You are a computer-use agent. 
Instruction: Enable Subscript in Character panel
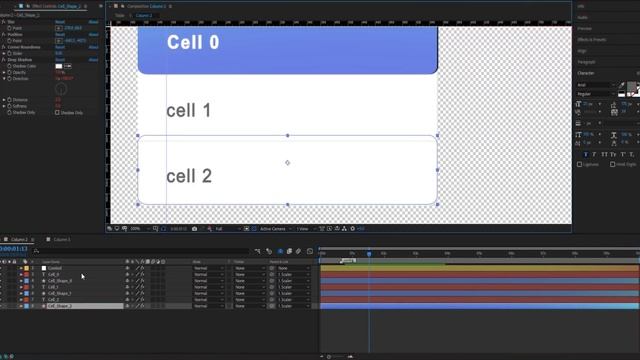[x=631, y=154]
